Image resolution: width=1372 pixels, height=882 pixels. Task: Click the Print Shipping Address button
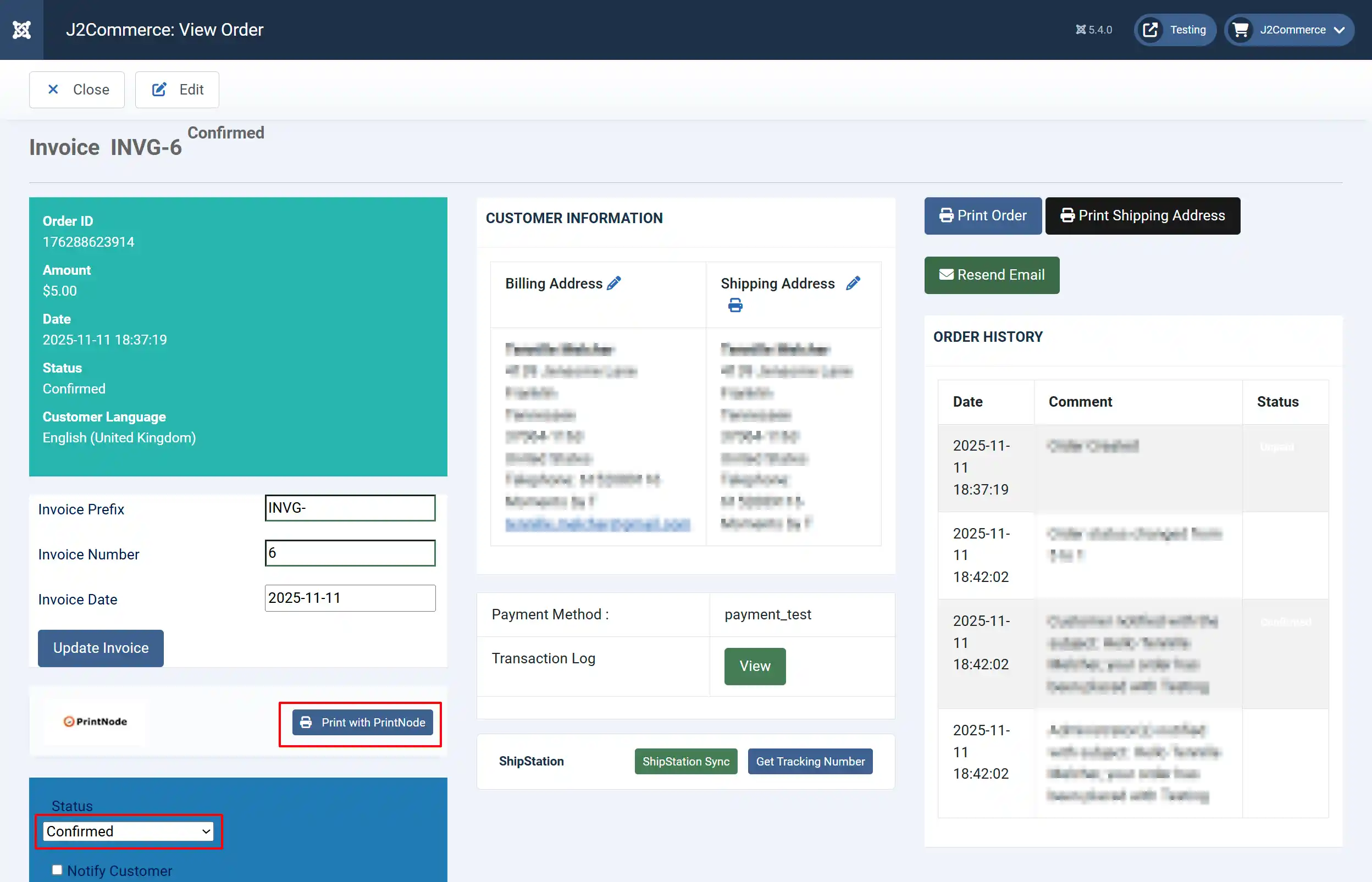pos(1142,215)
